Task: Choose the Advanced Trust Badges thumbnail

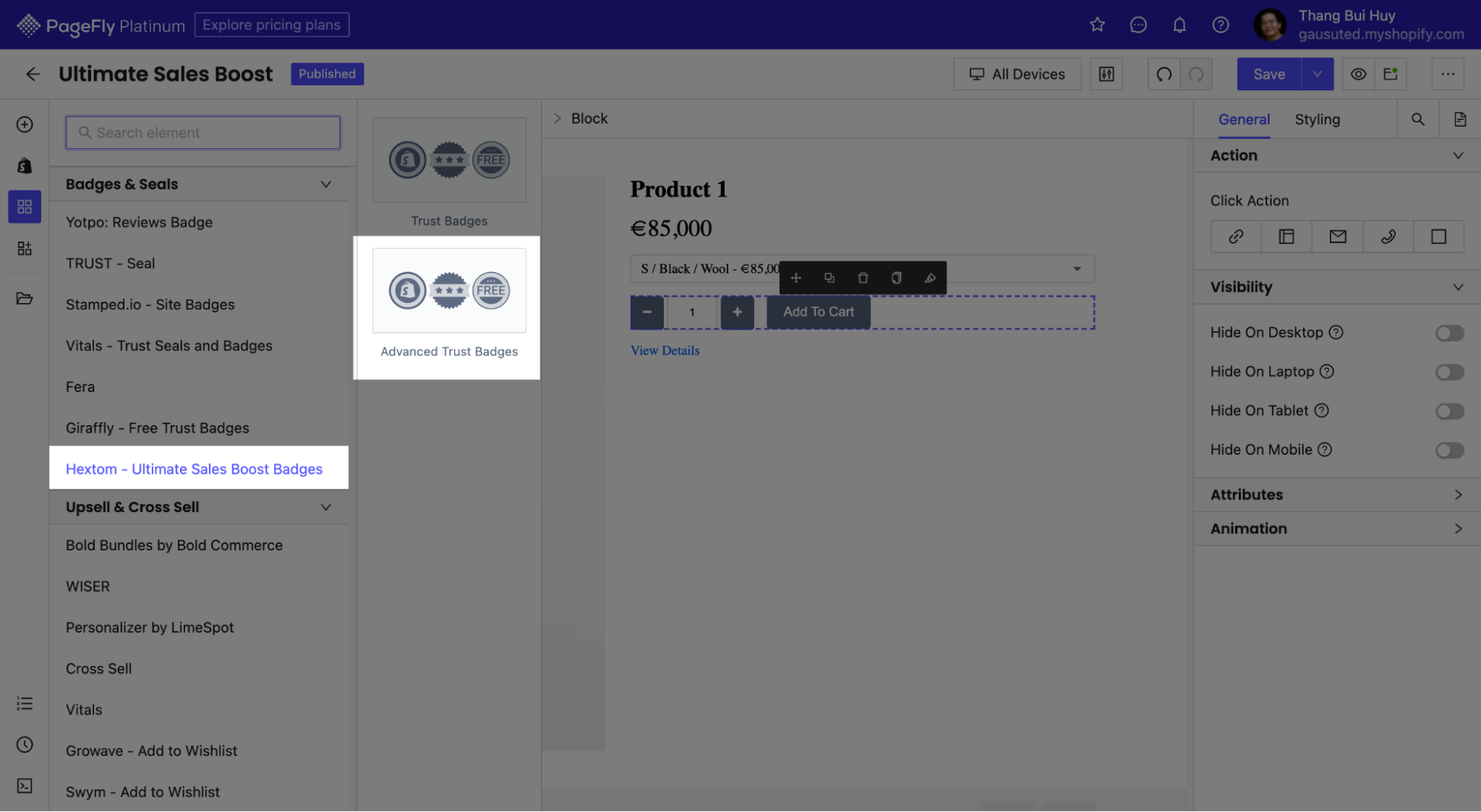Action: (449, 290)
